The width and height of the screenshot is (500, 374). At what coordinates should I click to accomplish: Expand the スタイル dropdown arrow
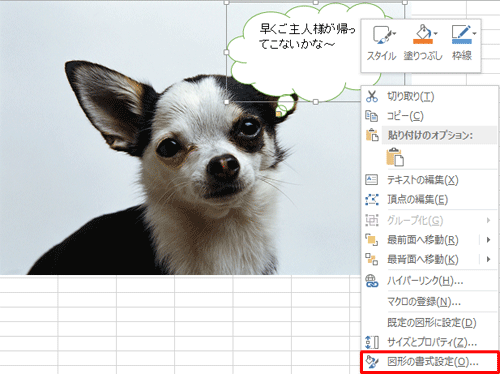(x=395, y=33)
